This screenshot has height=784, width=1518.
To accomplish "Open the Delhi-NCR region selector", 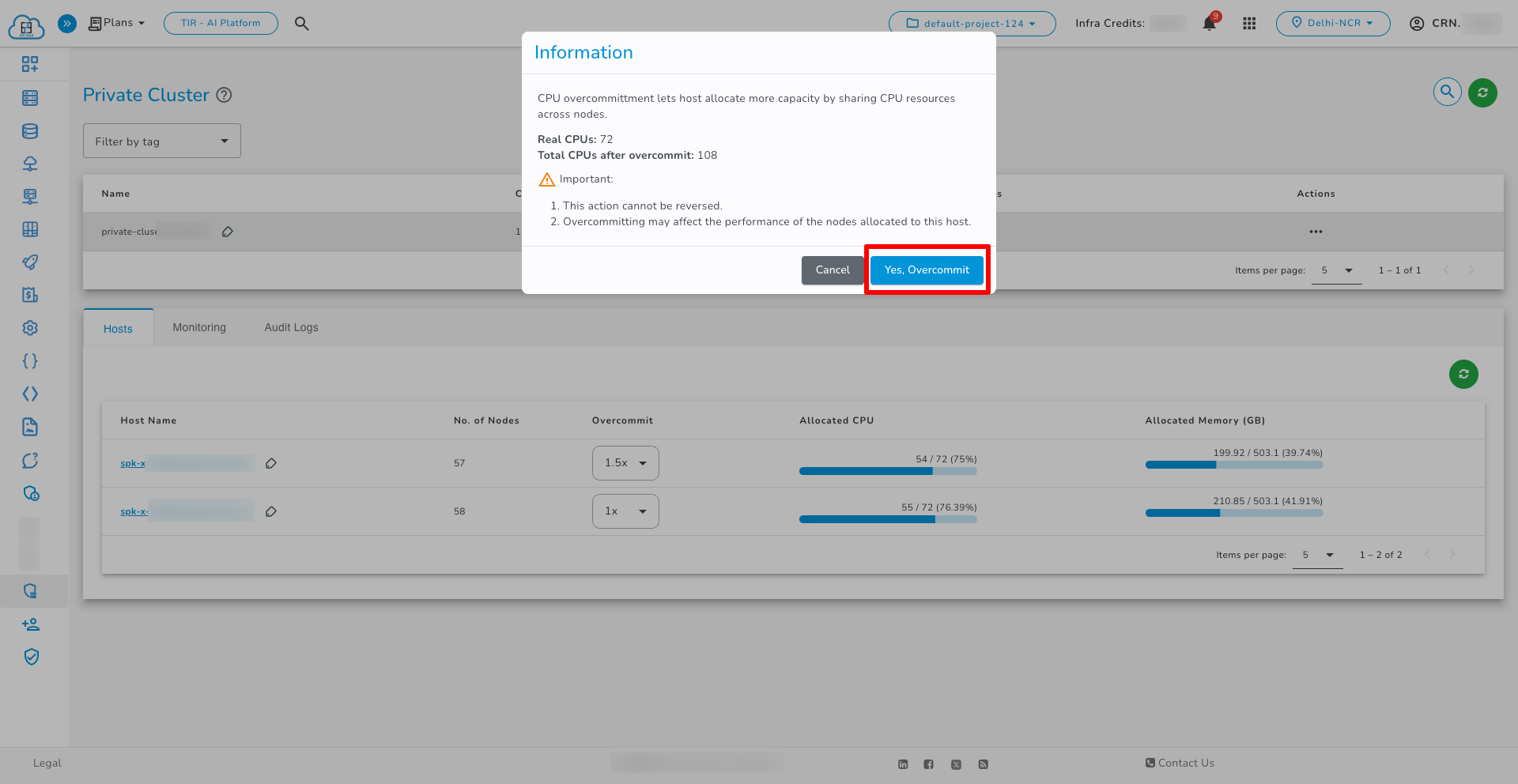I will tap(1333, 24).
